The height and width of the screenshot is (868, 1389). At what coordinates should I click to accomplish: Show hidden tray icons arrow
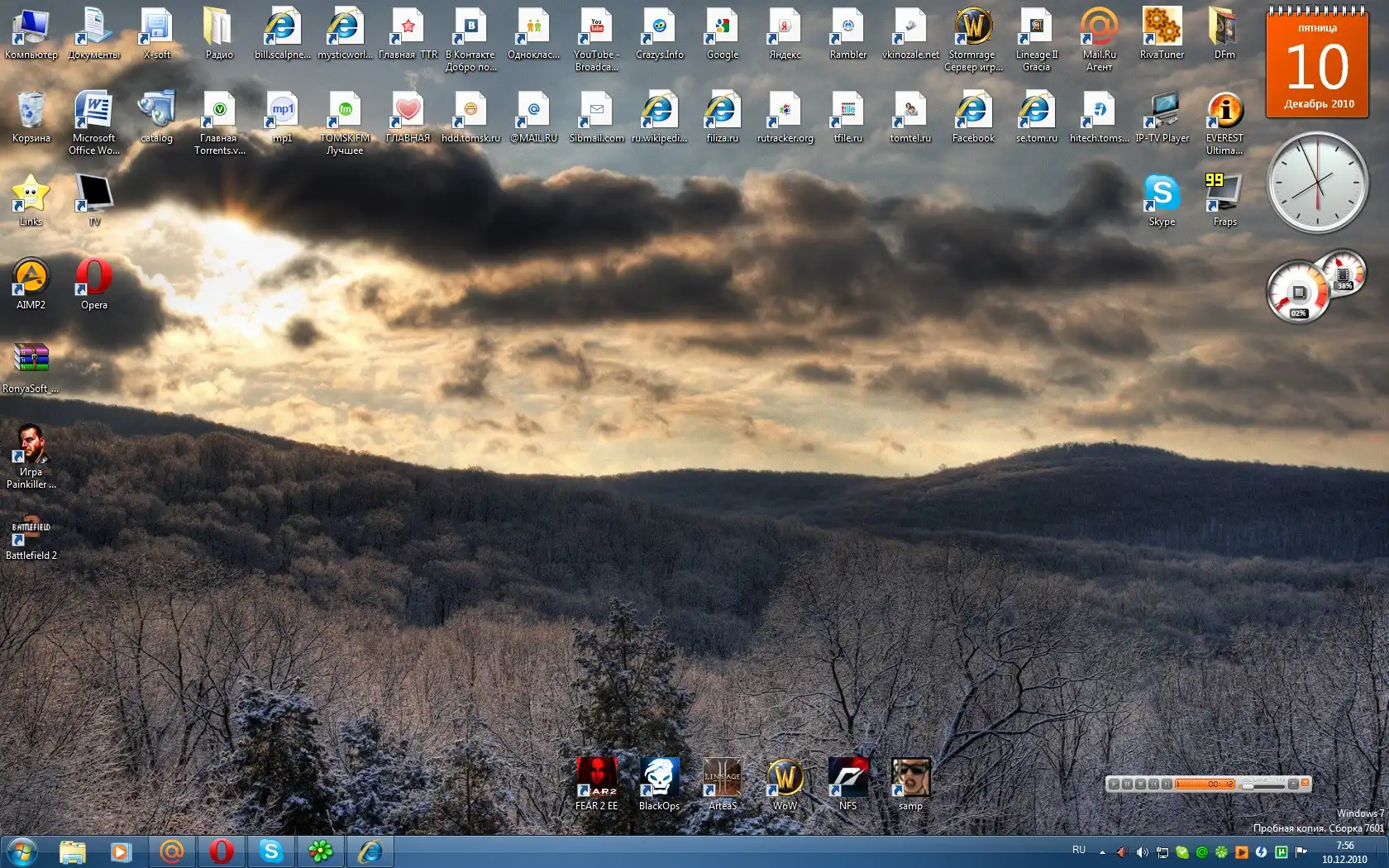click(1102, 852)
